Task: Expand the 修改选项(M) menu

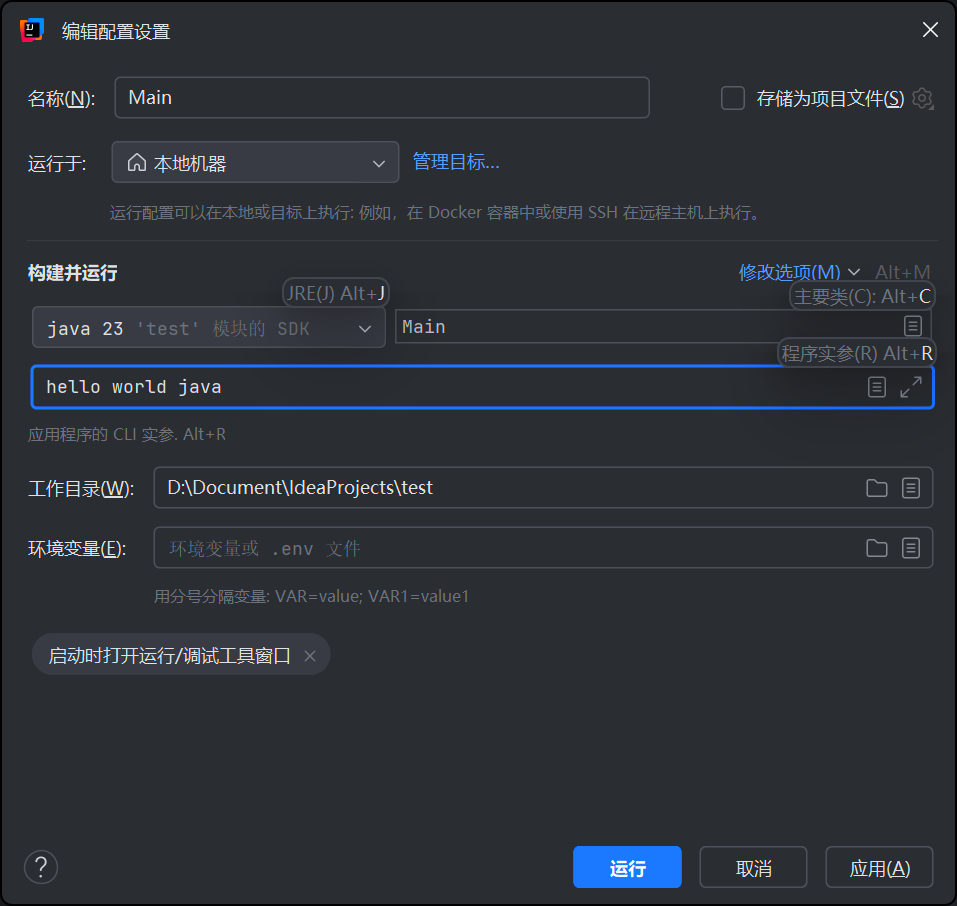Action: (799, 272)
